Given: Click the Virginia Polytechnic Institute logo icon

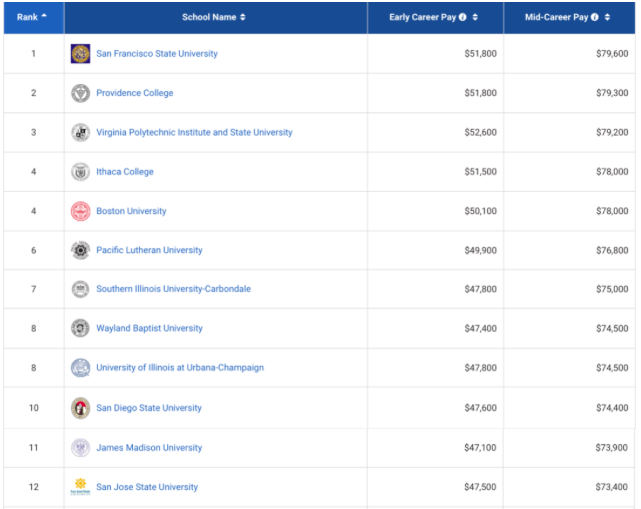Looking at the screenshot, I should pos(80,132).
